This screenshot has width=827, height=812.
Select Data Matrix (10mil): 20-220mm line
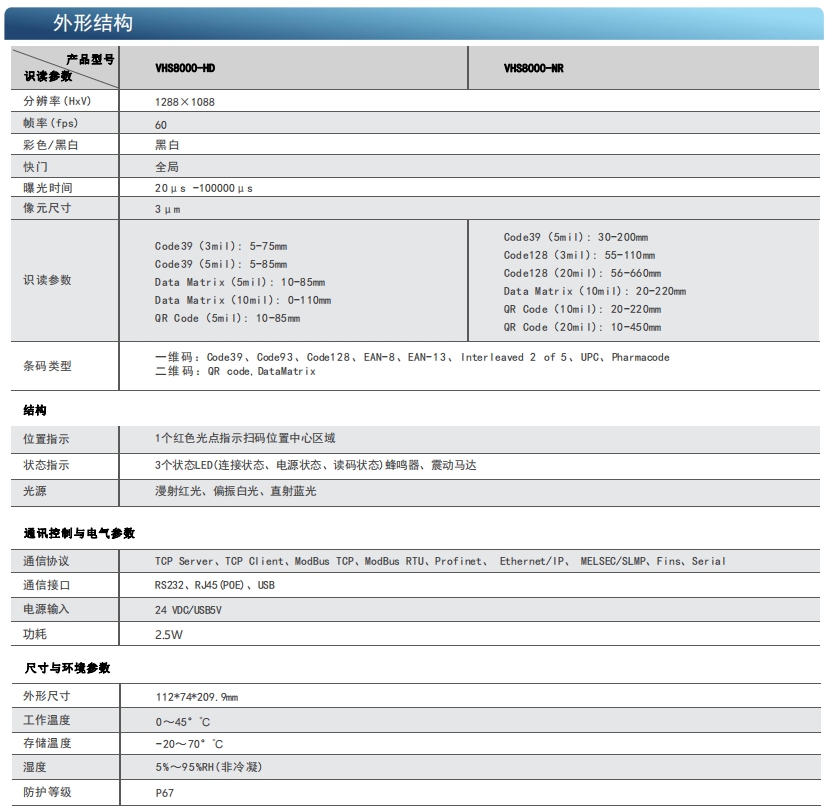595,291
